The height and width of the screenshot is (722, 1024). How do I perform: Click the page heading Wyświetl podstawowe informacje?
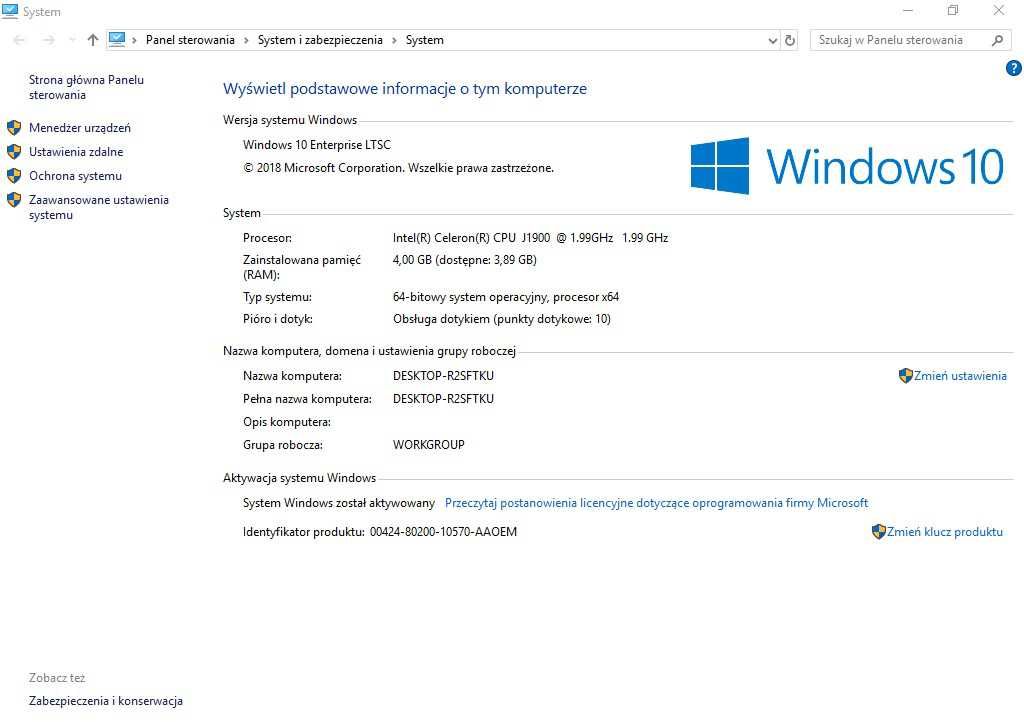[405, 89]
